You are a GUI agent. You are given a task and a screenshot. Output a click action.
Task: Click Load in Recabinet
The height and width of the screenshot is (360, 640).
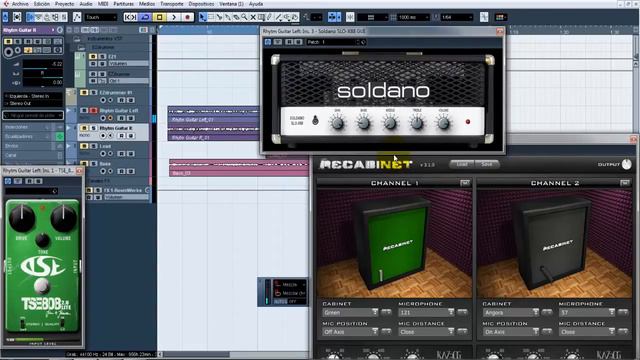click(462, 164)
